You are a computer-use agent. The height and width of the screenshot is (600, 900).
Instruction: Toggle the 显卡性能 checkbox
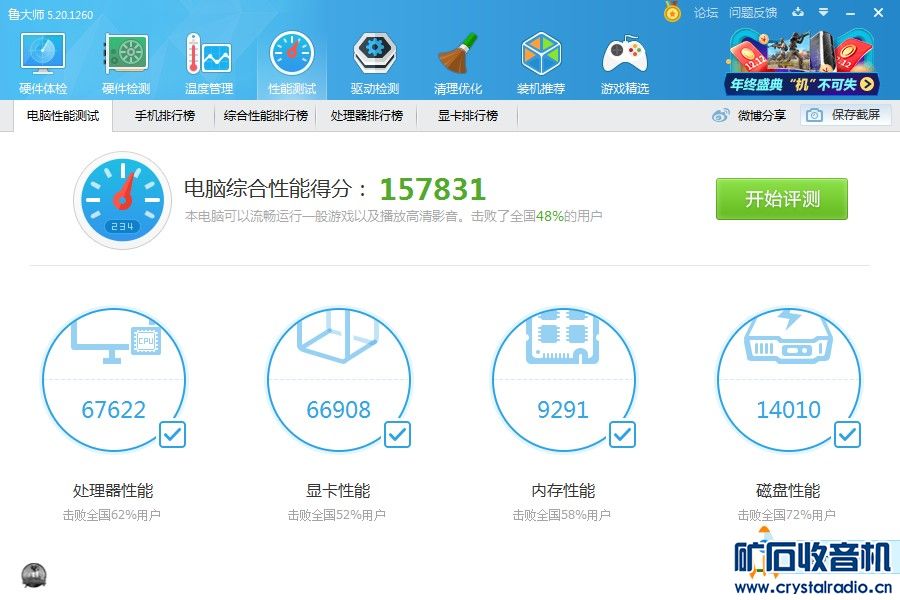point(397,434)
